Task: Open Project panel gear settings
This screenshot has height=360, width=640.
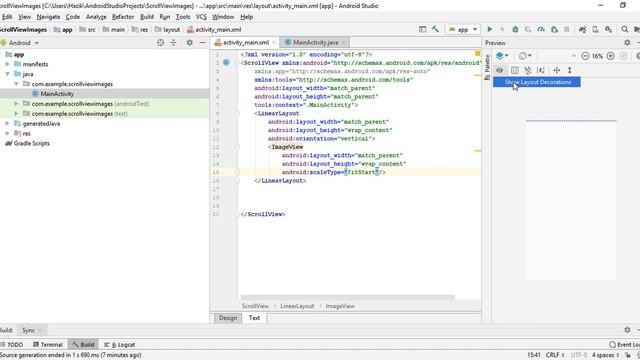Action: pyautogui.click(x=189, y=42)
